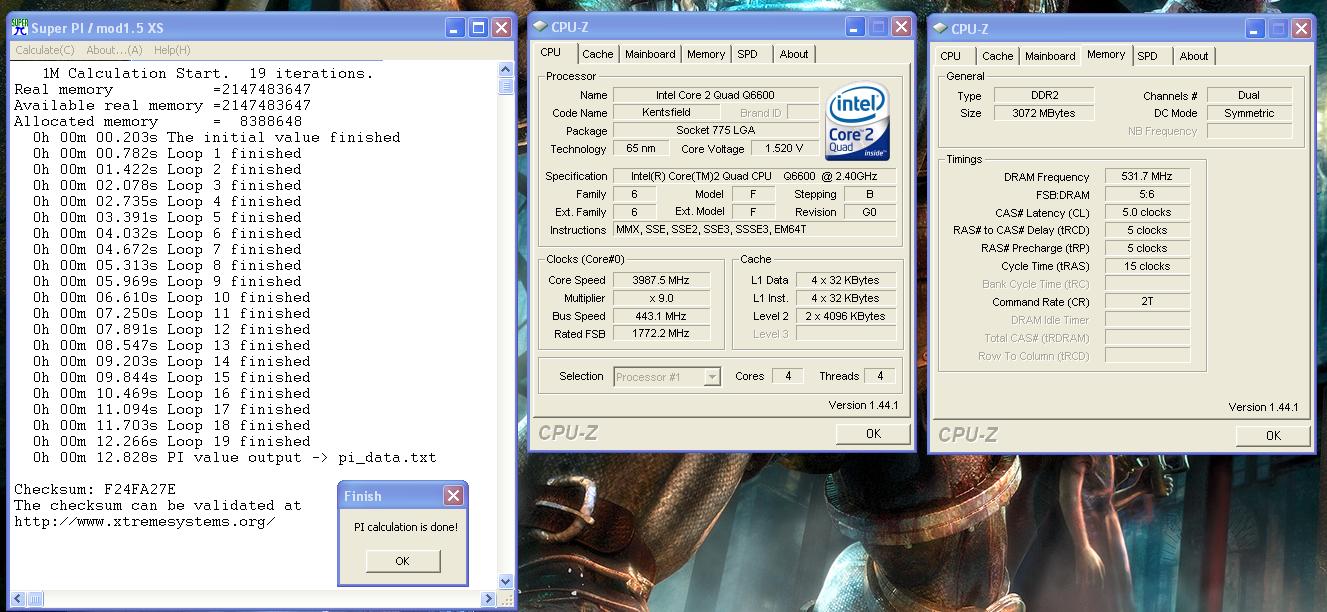
Task: Switch to SPD tab in CPU window
Action: pos(748,54)
